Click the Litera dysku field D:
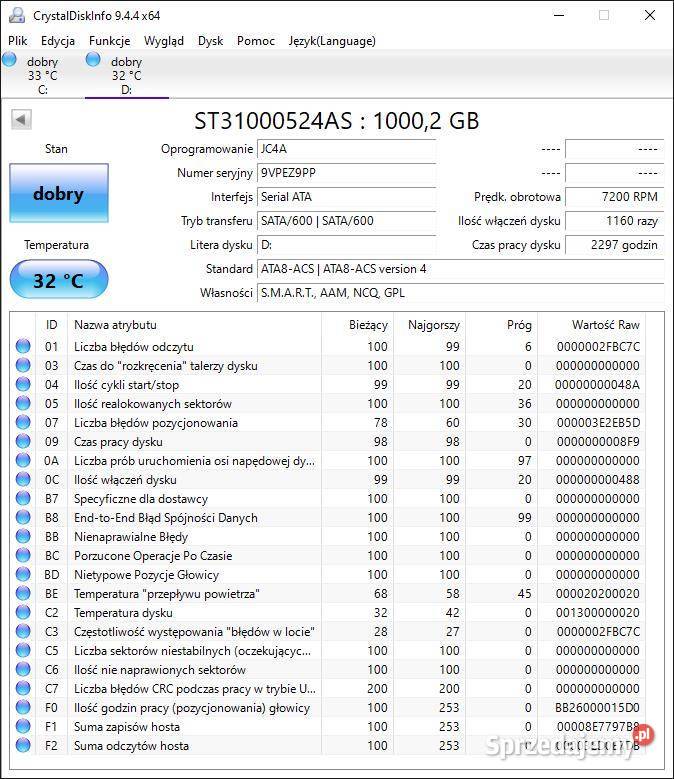This screenshot has height=779, width=674. click(347, 245)
